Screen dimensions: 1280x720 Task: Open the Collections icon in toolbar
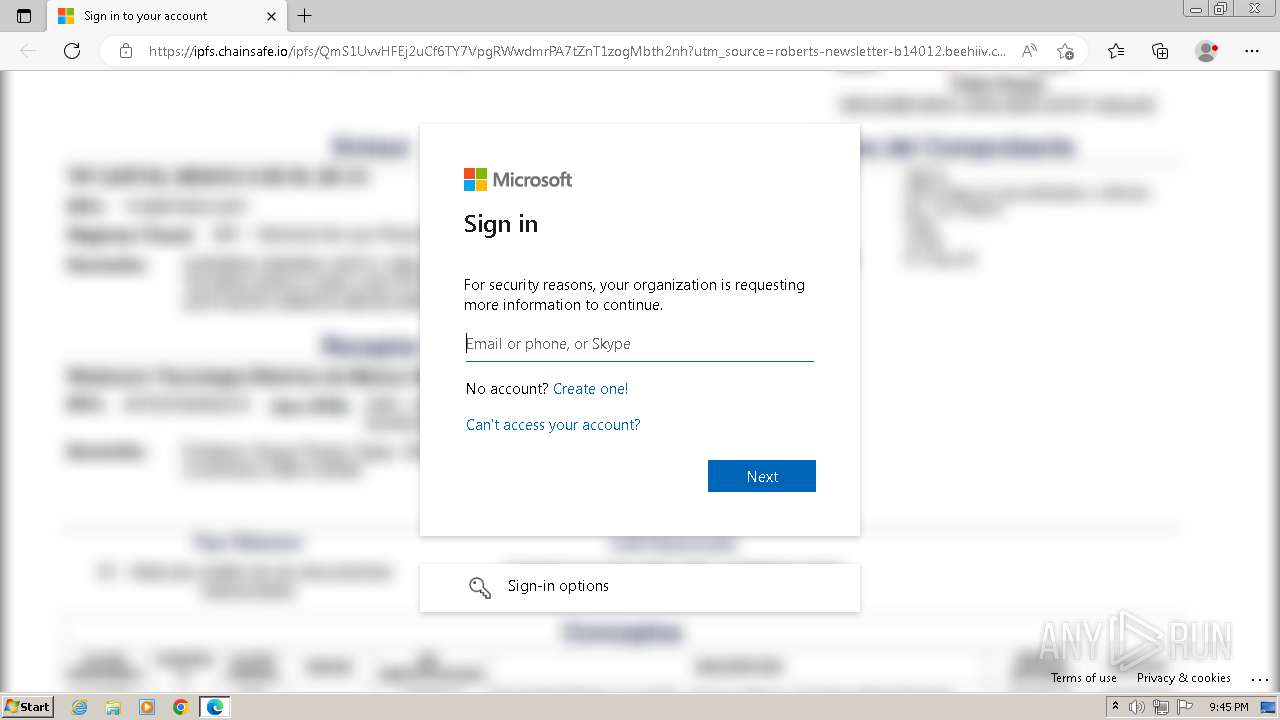[x=1160, y=51]
